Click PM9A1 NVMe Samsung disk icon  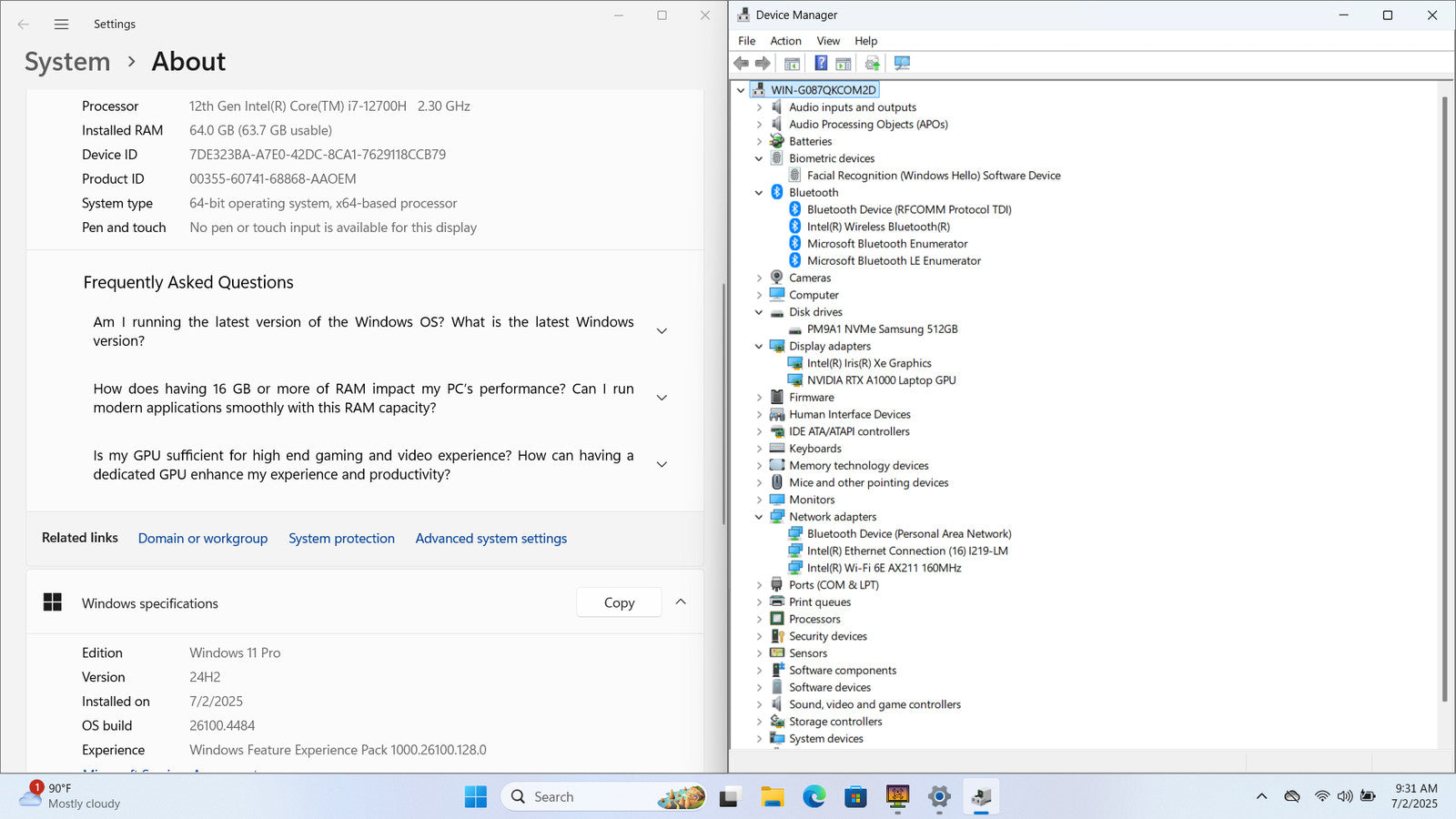[795, 329]
